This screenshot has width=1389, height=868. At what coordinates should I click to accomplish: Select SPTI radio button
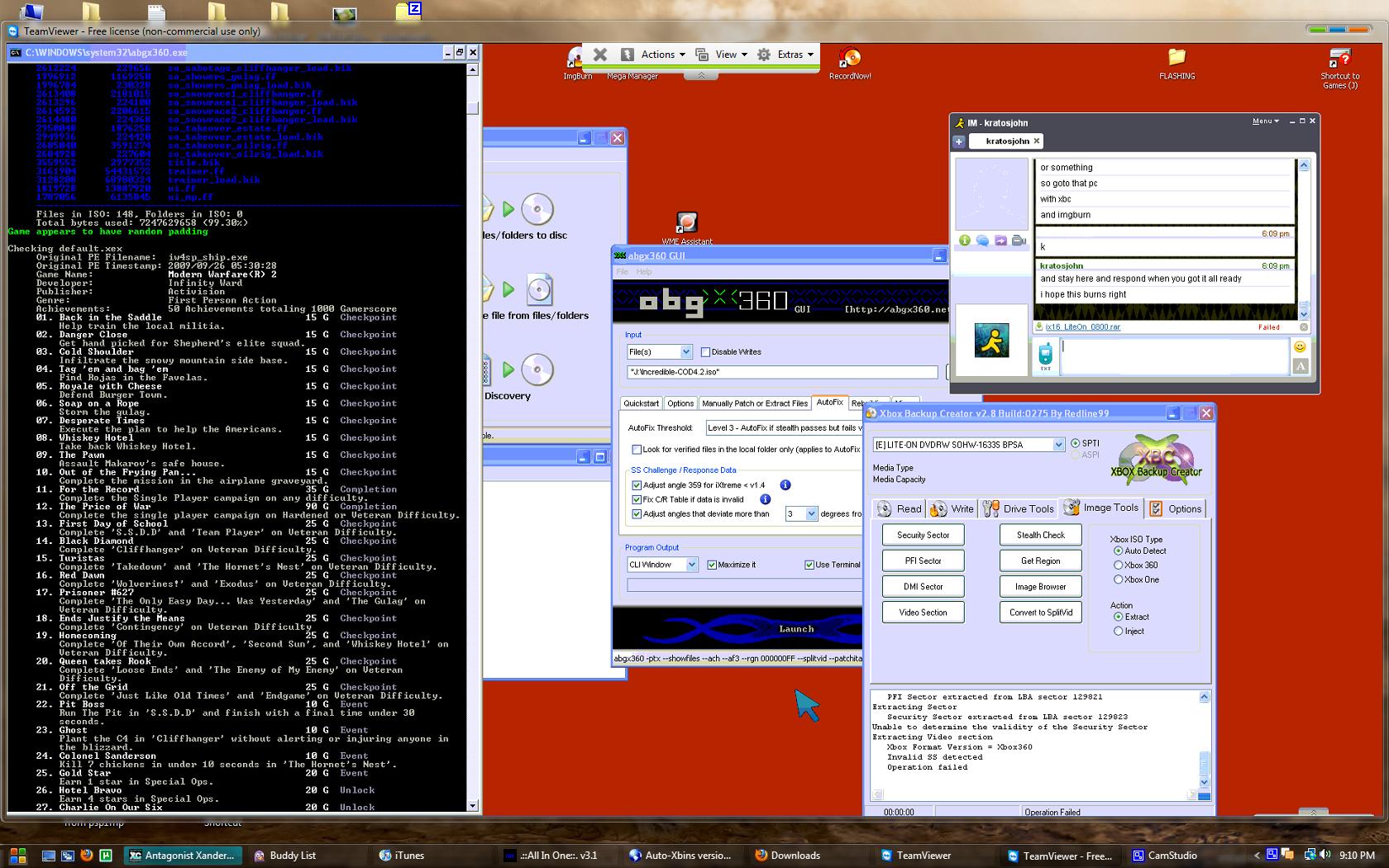[x=1076, y=443]
